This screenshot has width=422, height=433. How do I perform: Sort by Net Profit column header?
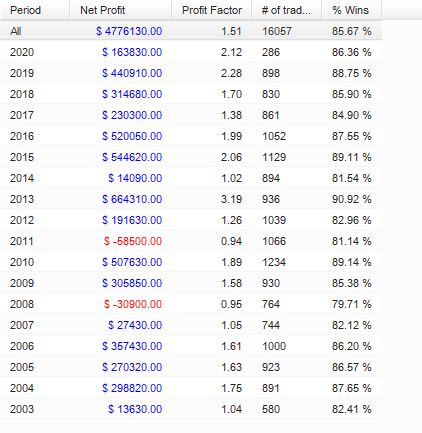point(120,10)
